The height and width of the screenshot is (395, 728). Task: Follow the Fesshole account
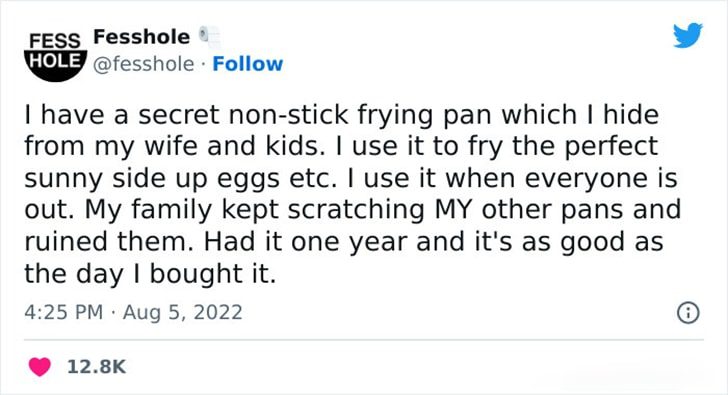pyautogui.click(x=247, y=64)
